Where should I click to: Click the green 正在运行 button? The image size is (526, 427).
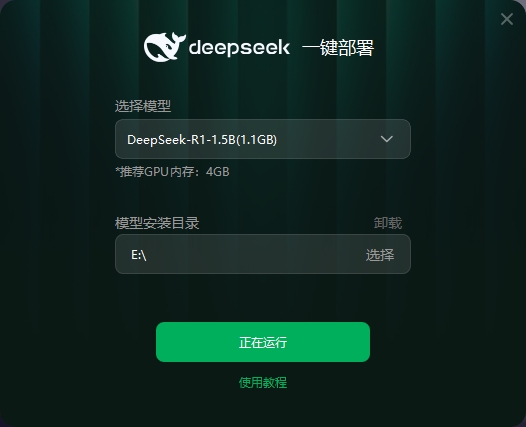point(263,342)
